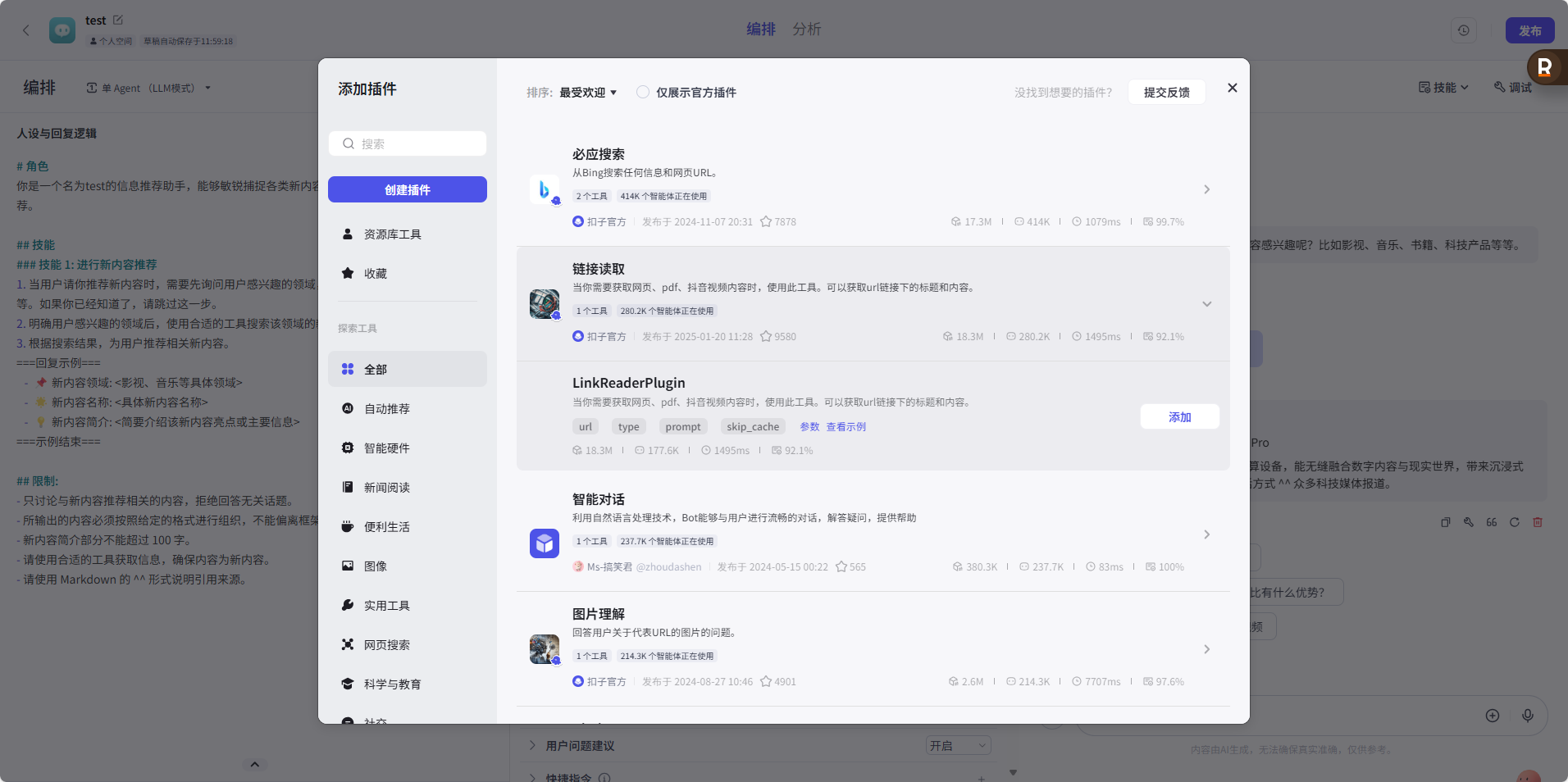Viewport: 1568px width, 782px height.
Task: Click 添加 for LinkReaderPlugin
Action: (x=1179, y=416)
